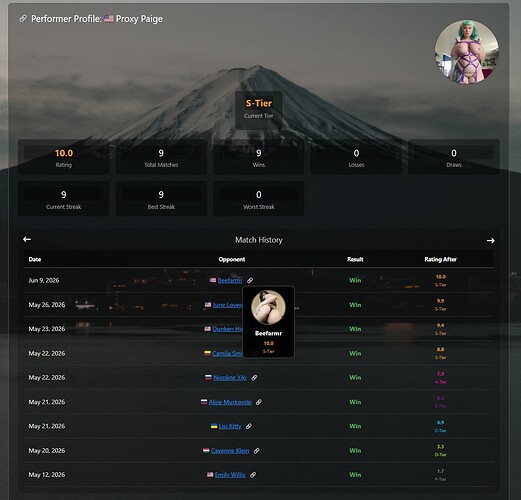The height and width of the screenshot is (500, 521).
Task: Click the Ukraine flag beside Lisi Kitty
Action: (x=214, y=426)
